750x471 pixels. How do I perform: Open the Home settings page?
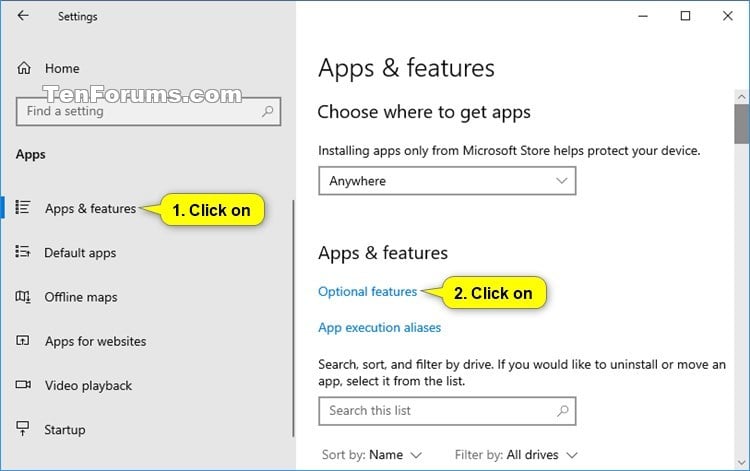click(x=62, y=68)
